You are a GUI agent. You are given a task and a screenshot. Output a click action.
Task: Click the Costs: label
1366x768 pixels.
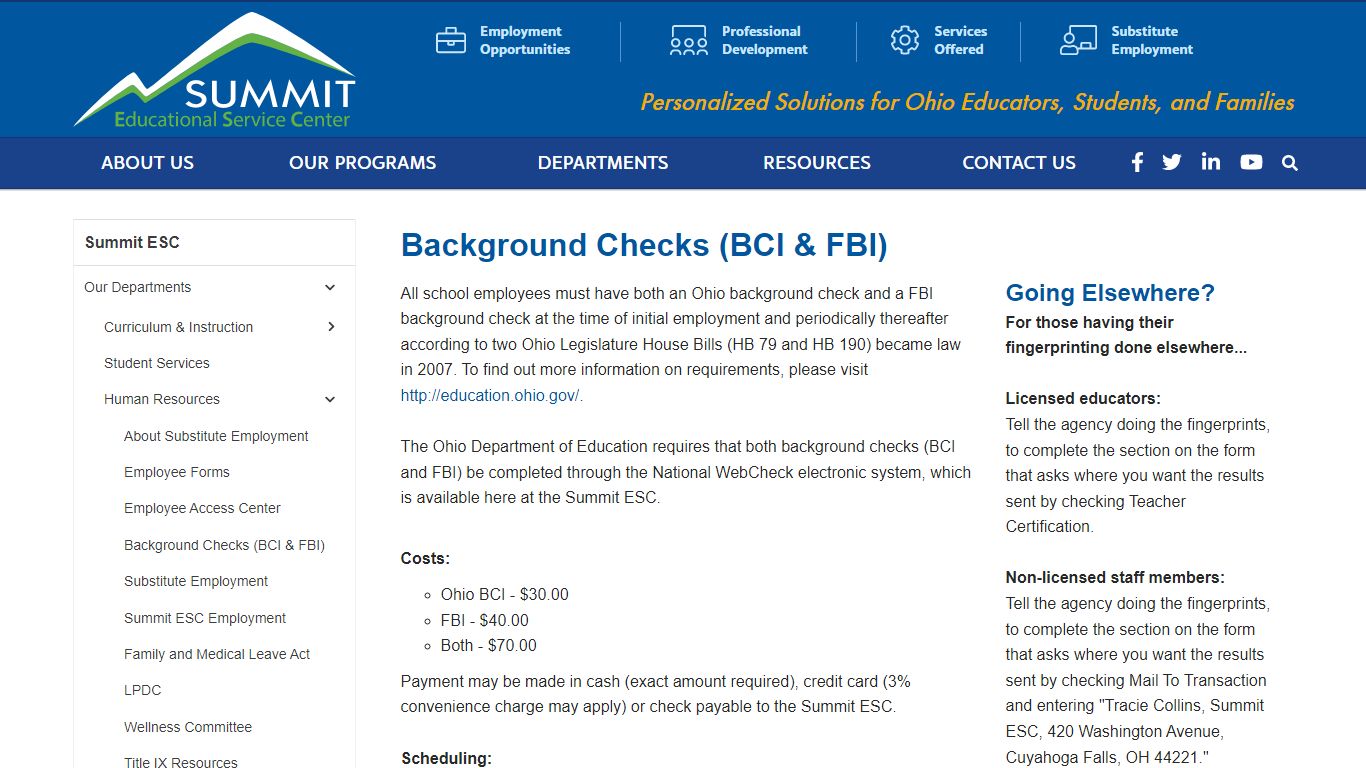coord(425,558)
